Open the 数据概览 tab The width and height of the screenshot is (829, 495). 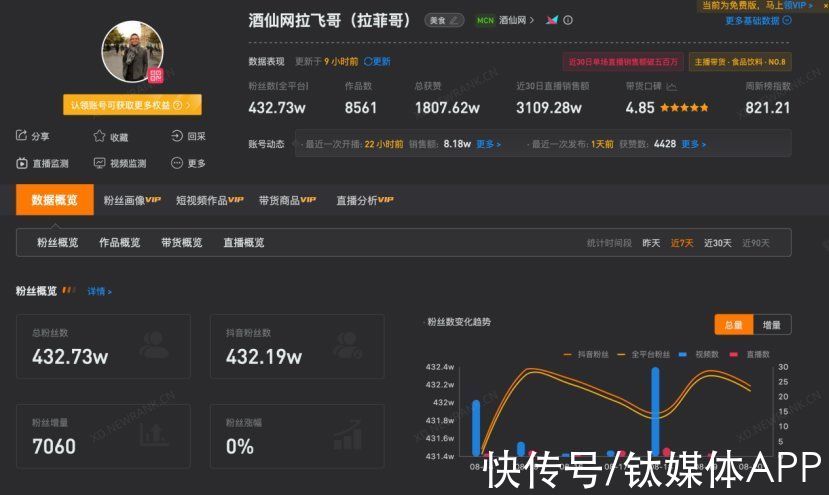pos(54,200)
